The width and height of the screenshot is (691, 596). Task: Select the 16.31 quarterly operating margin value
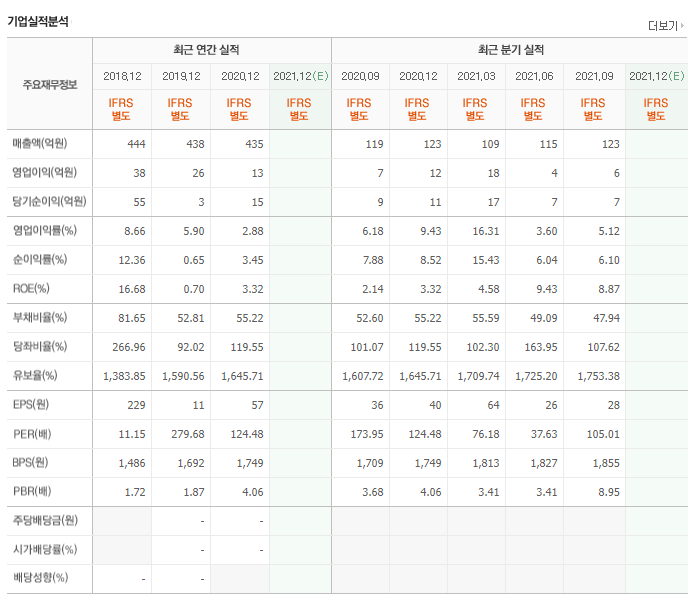click(x=486, y=231)
